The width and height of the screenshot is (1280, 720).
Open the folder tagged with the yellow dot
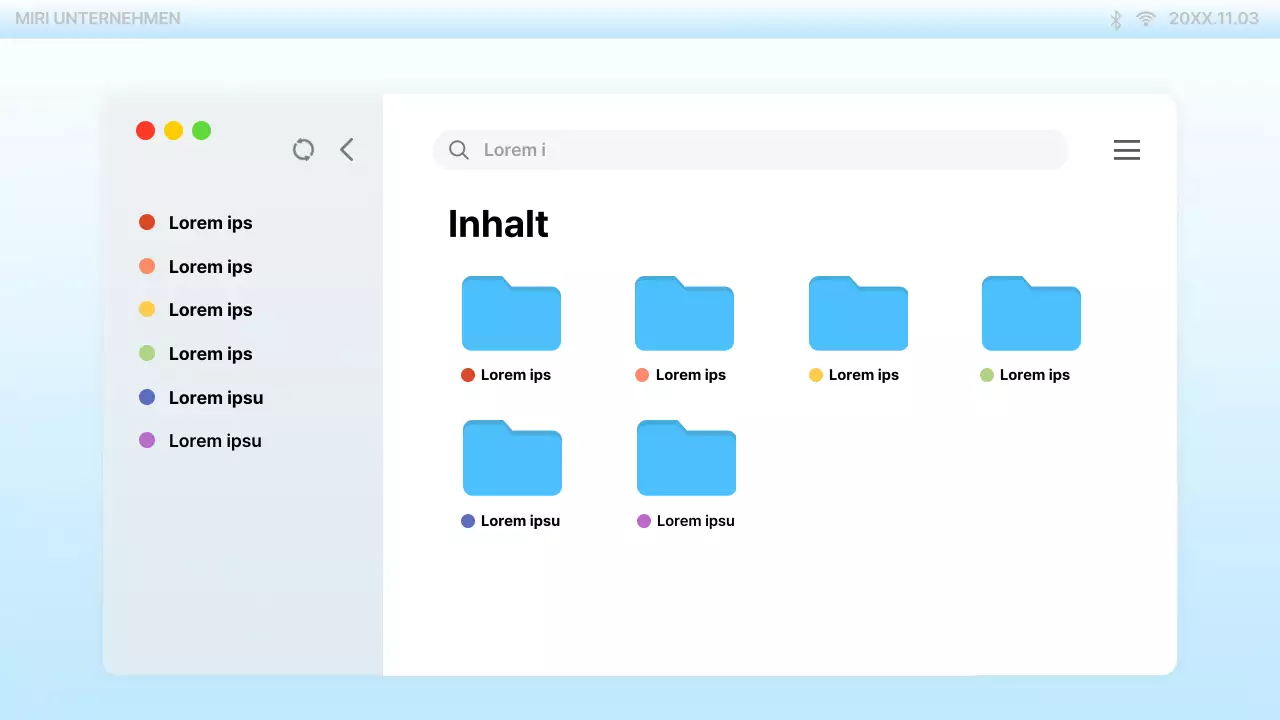pyautogui.click(x=858, y=313)
